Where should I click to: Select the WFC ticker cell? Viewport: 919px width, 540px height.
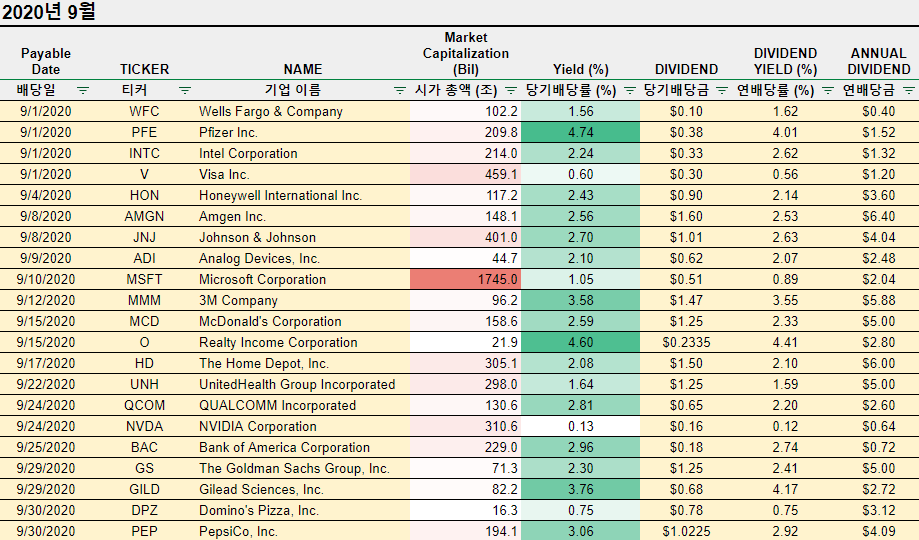(144, 111)
